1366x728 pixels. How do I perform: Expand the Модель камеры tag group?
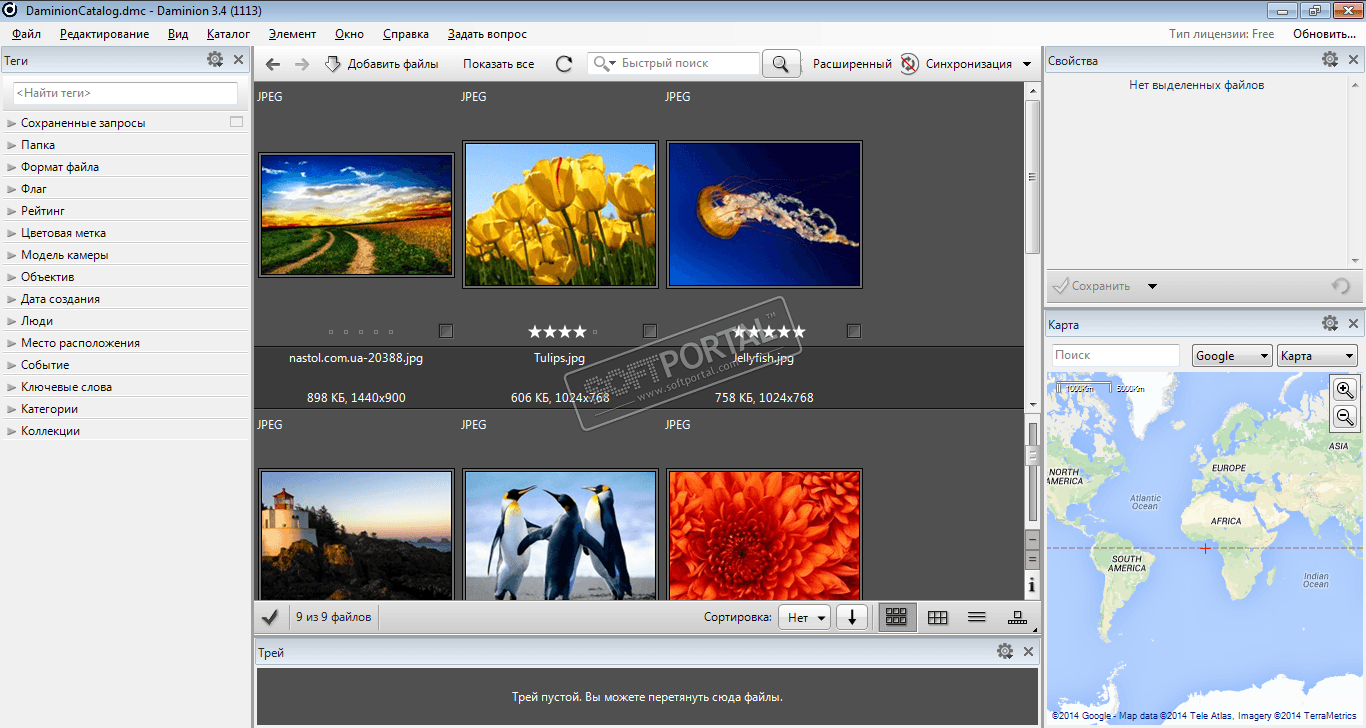point(12,255)
